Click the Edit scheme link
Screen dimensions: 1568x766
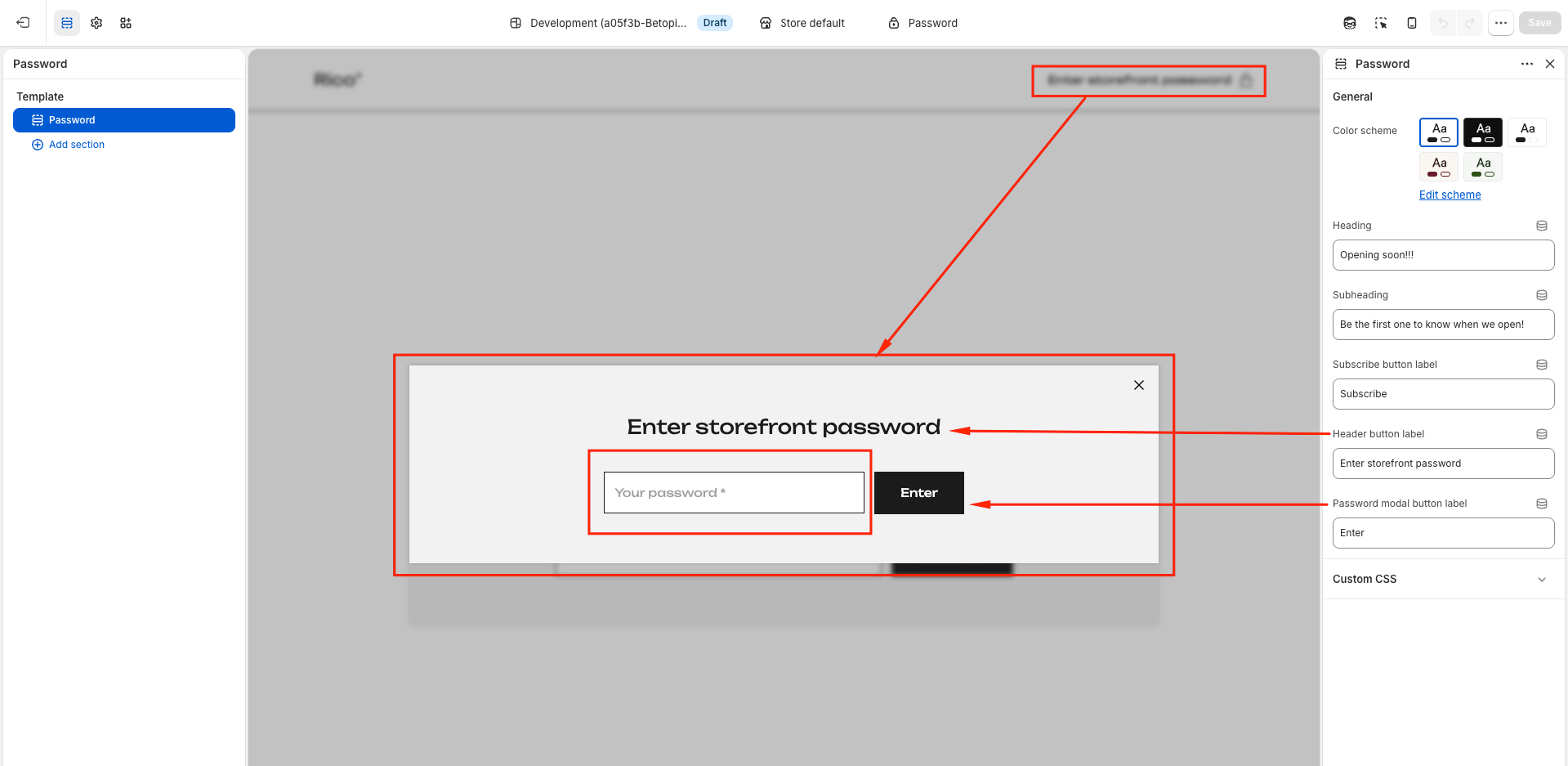click(1450, 195)
